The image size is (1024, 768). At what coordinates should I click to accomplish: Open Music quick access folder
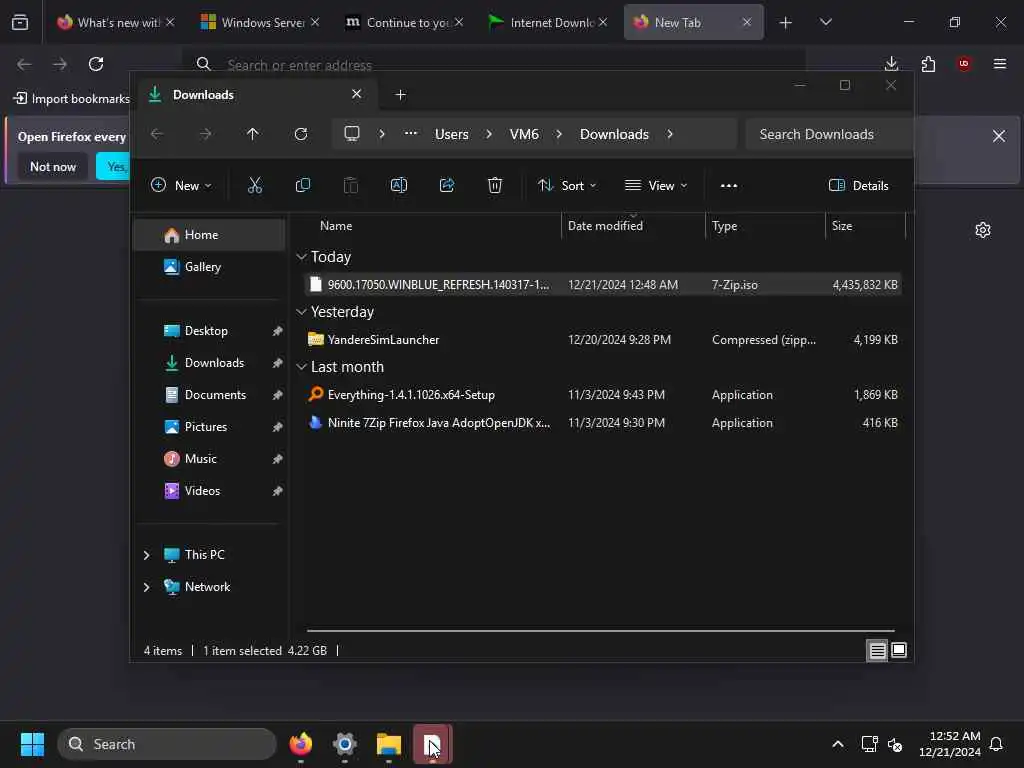click(209, 459)
